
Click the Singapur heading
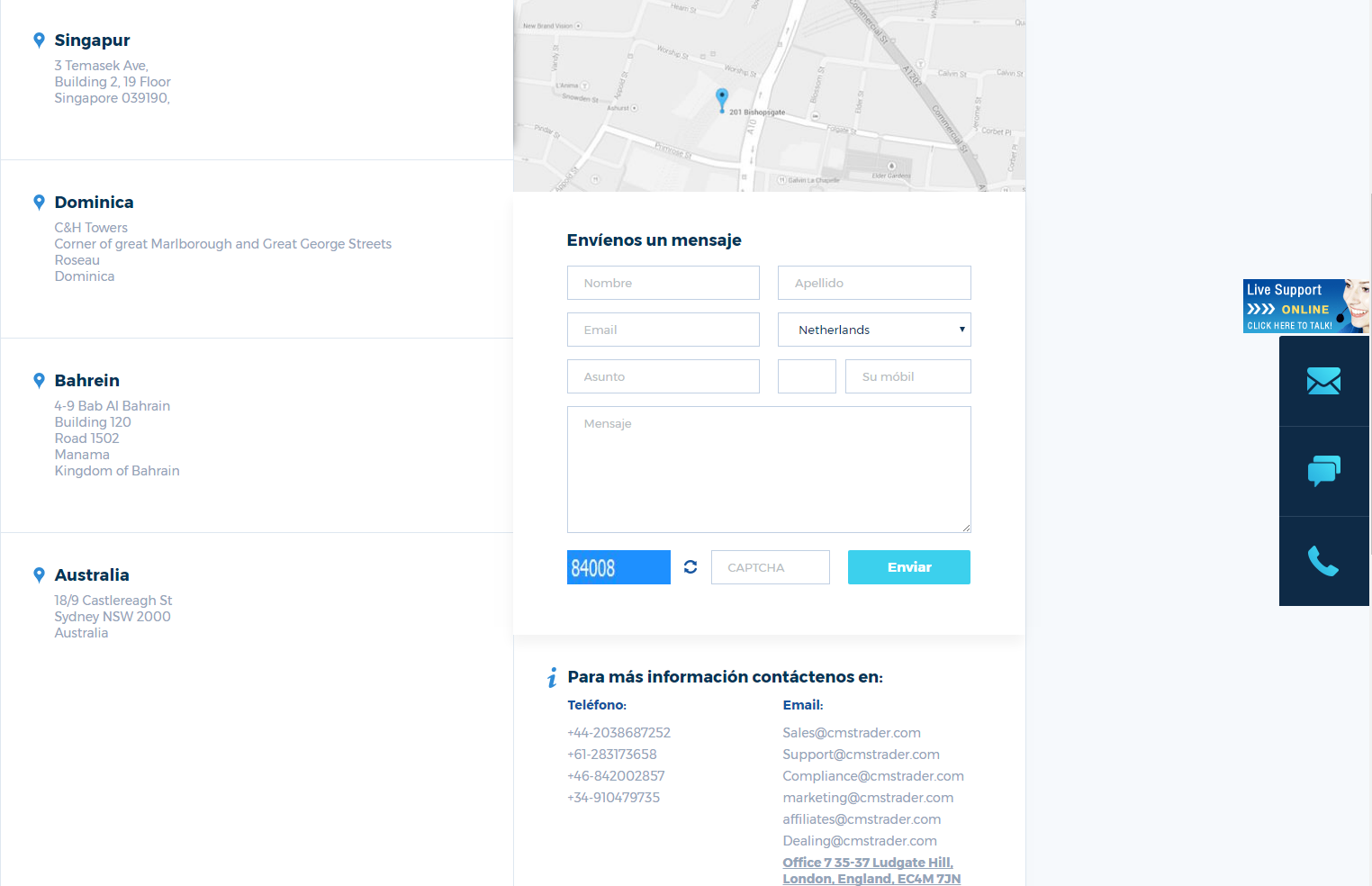[92, 41]
